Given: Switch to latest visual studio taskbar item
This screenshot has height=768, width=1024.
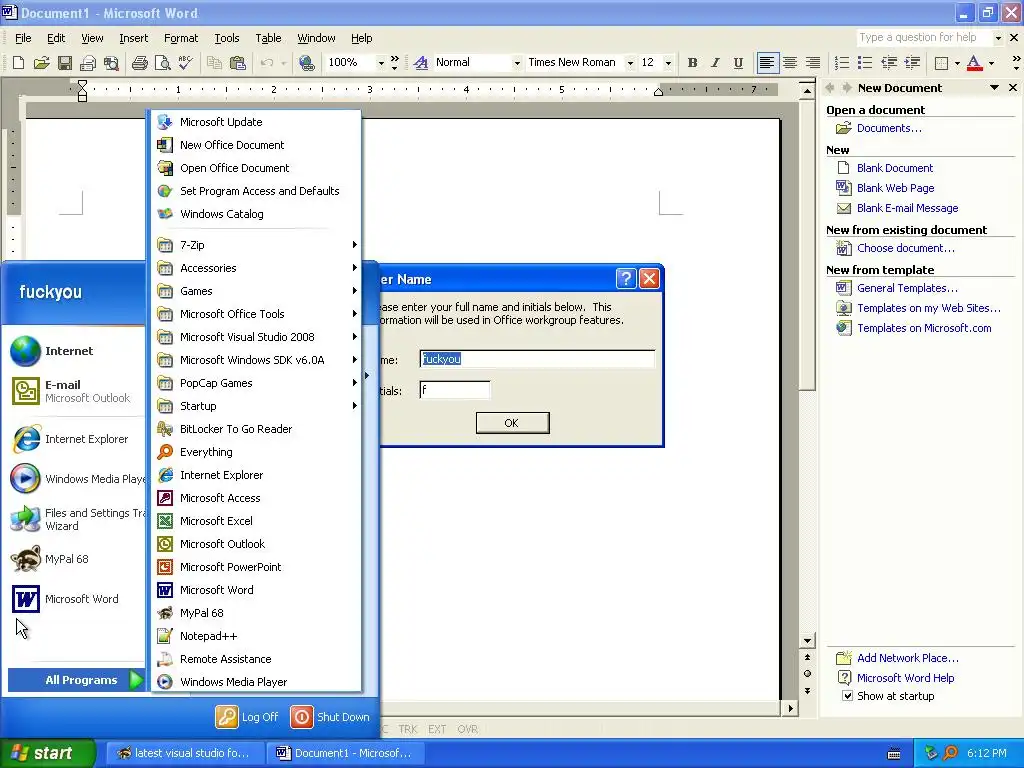Looking at the screenshot, I should click(x=185, y=753).
